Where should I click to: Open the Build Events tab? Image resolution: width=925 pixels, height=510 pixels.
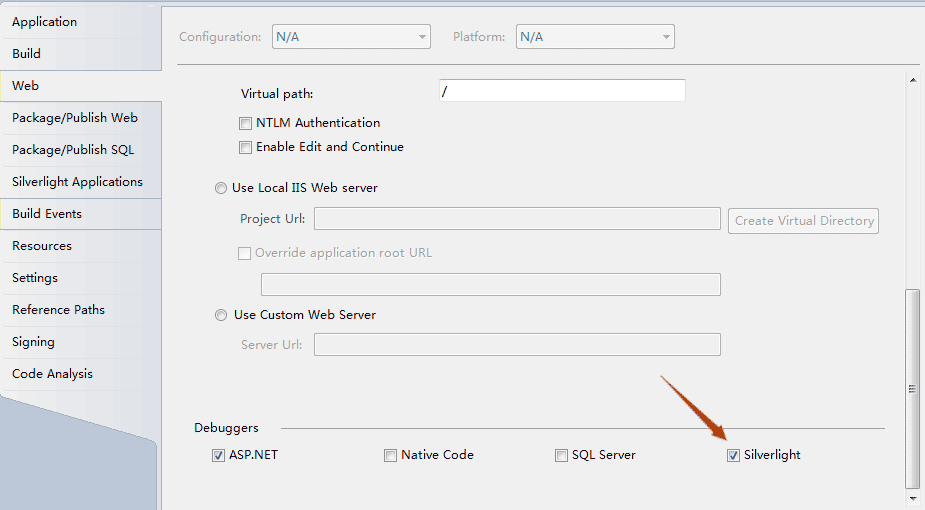coord(47,214)
